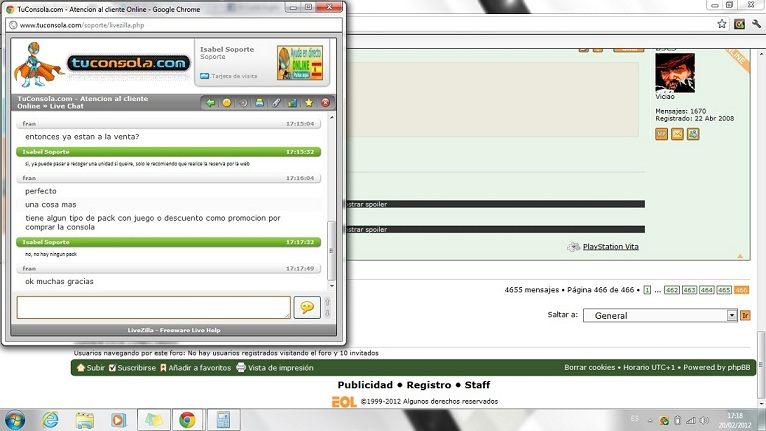Open the bar chart rating icon

pyautogui.click(x=292, y=103)
